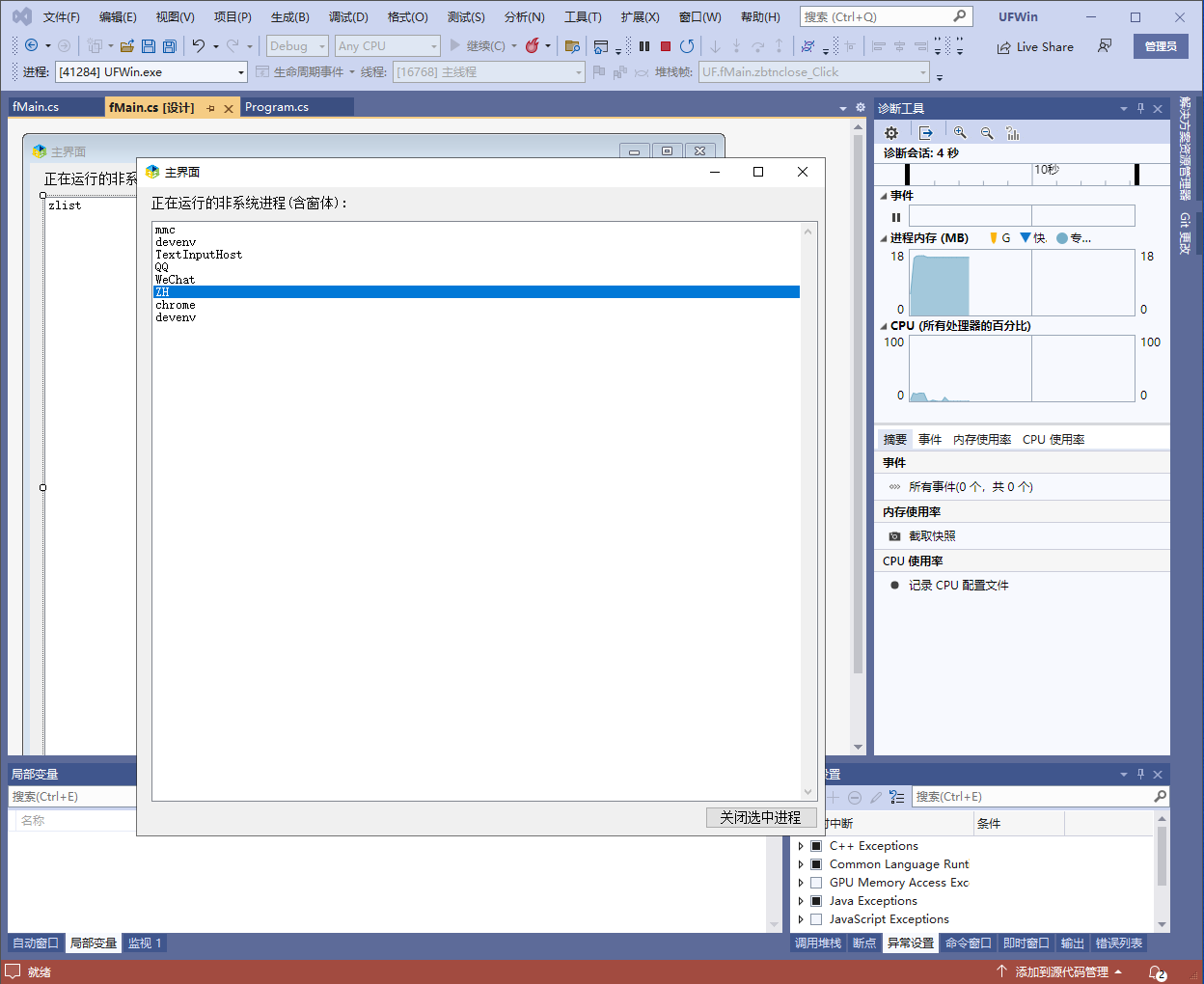The width and height of the screenshot is (1204, 984).
Task: Open the 工具(T) menu
Action: coord(583,17)
